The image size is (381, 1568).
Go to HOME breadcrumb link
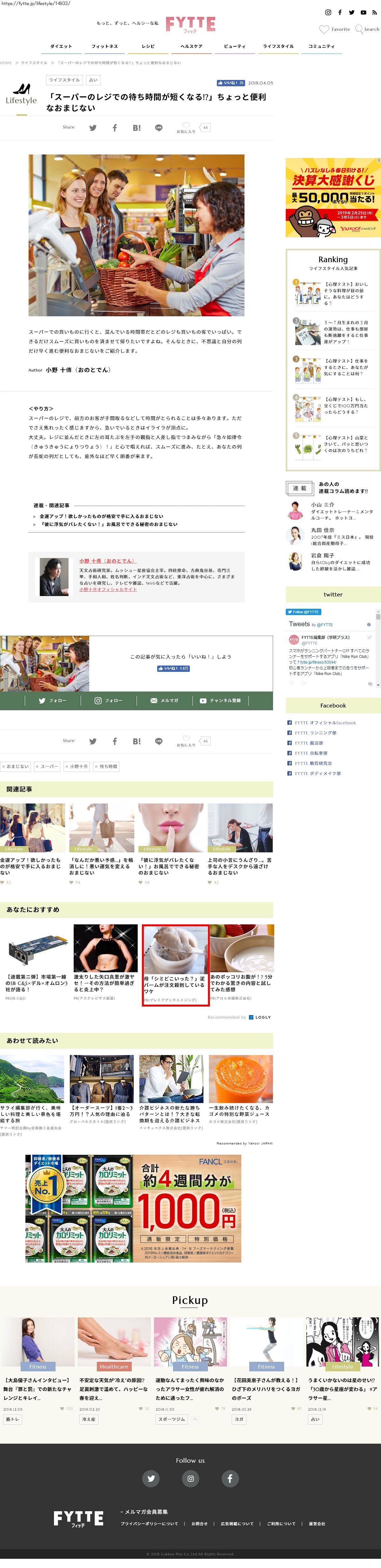6,63
